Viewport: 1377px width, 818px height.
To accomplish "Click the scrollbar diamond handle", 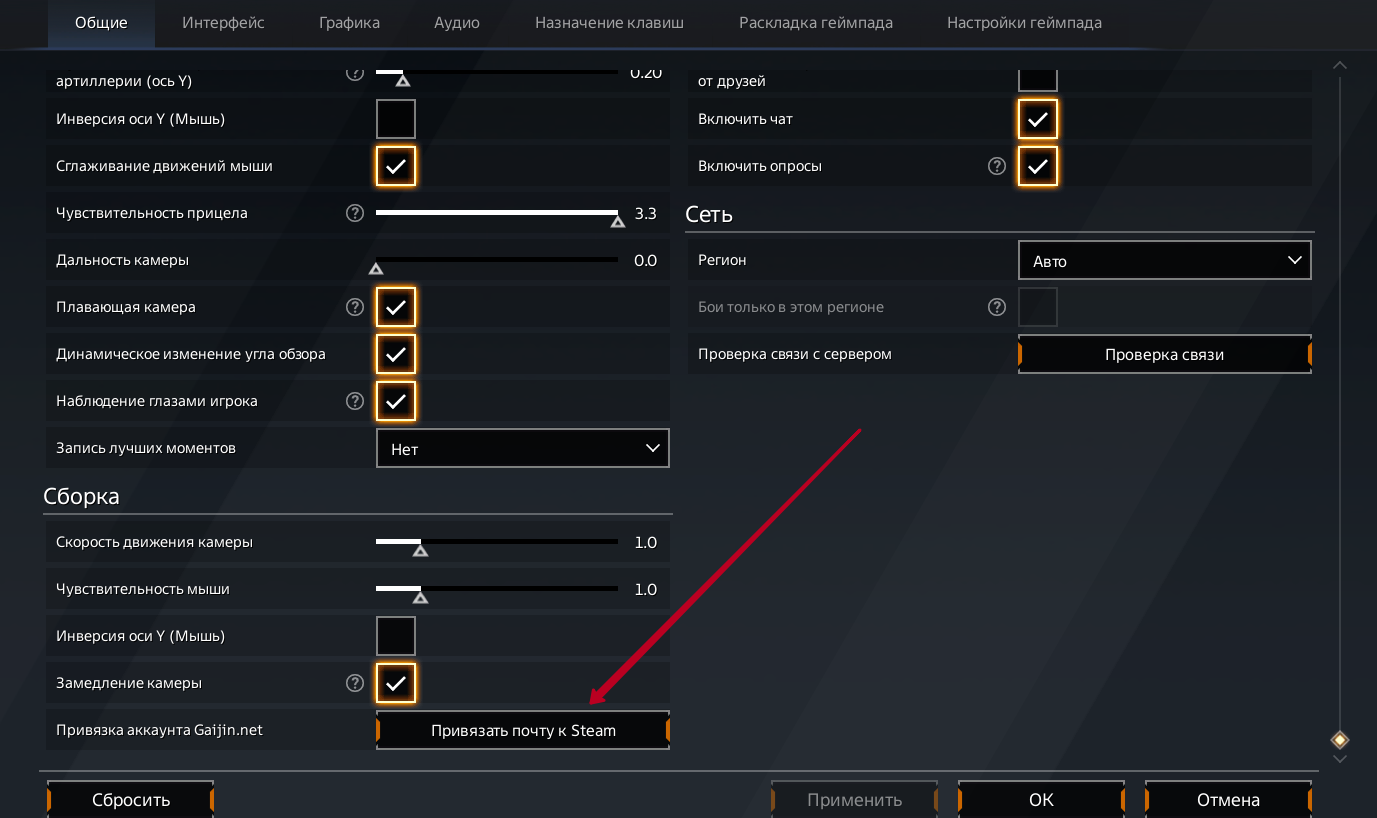I will click(x=1340, y=740).
